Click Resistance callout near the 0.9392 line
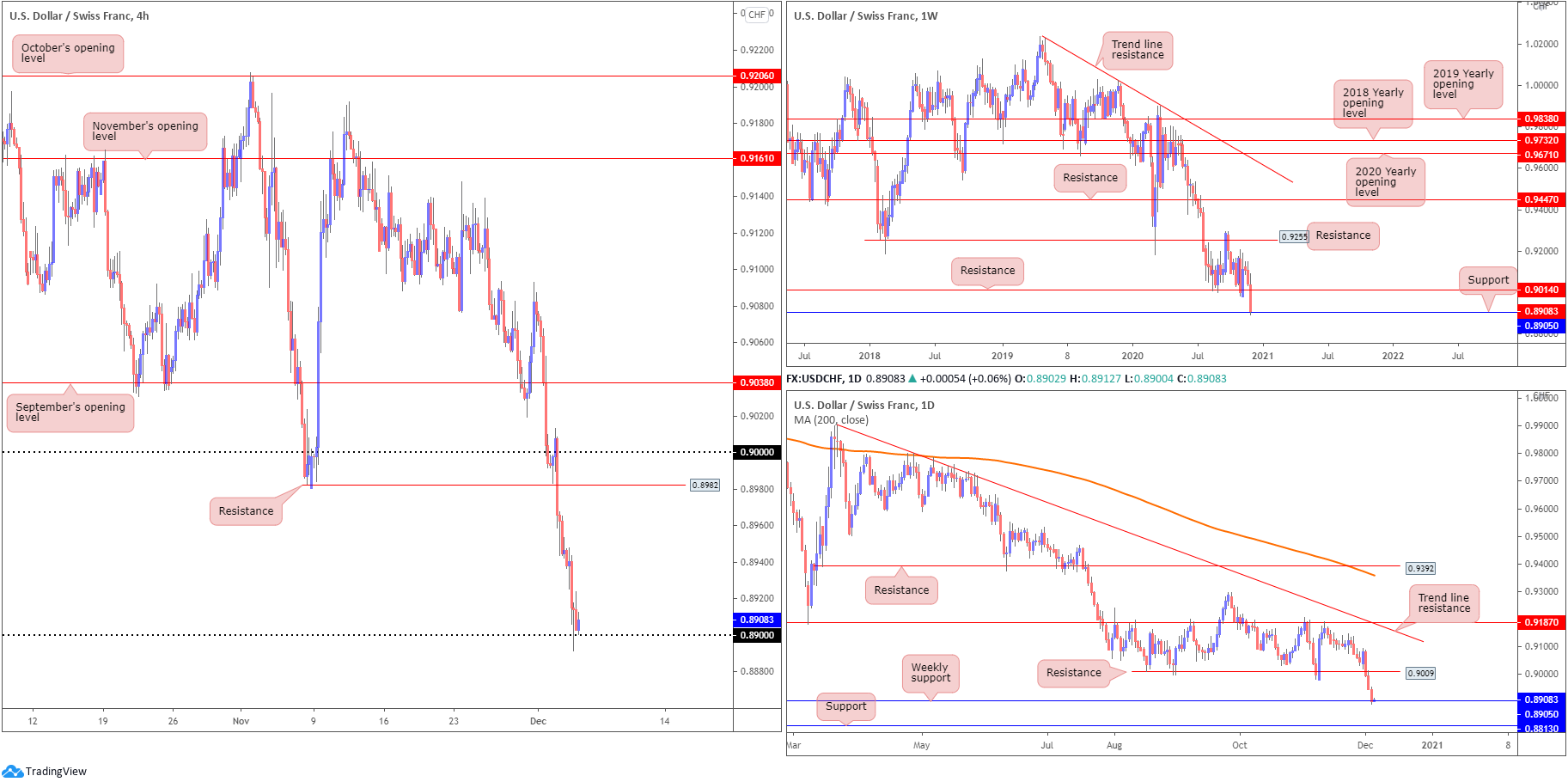 (x=901, y=590)
